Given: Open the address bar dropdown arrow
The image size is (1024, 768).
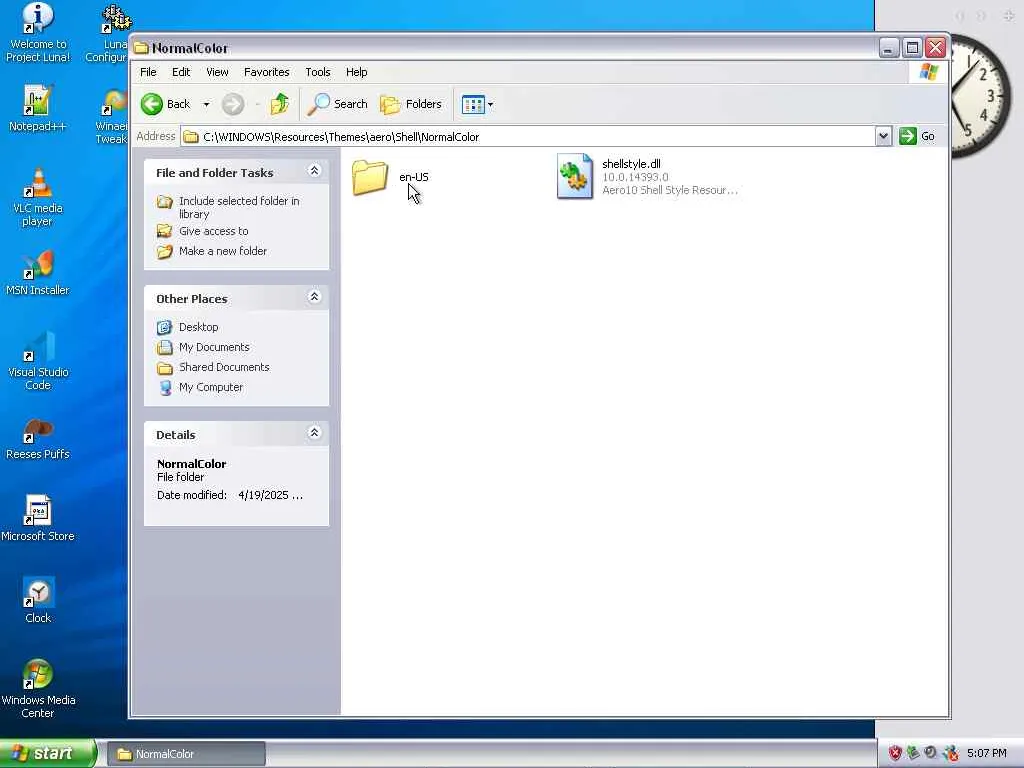Looking at the screenshot, I should [883, 136].
